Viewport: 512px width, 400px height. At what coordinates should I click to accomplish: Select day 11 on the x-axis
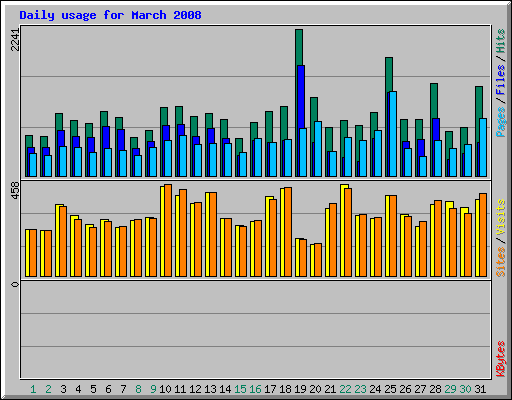click(180, 389)
